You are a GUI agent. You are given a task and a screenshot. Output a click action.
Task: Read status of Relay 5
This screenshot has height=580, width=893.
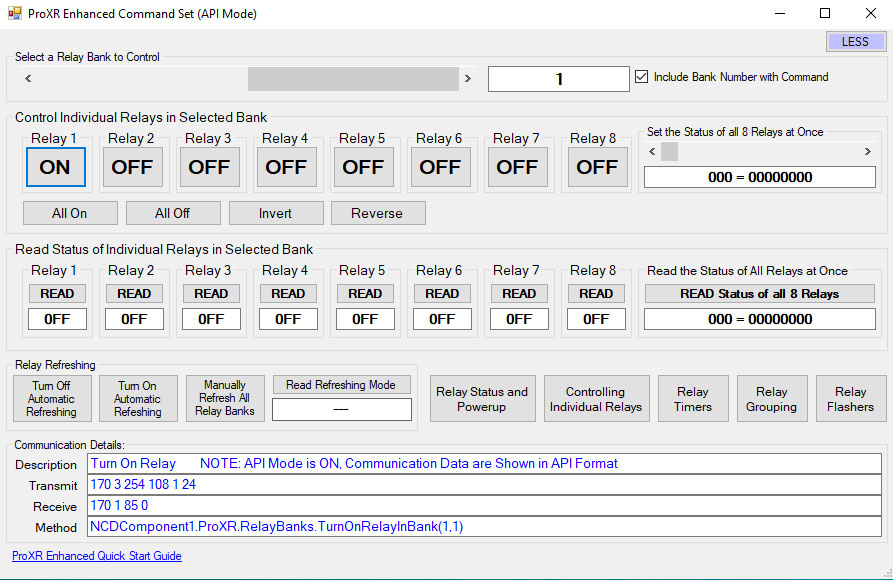click(x=365, y=293)
